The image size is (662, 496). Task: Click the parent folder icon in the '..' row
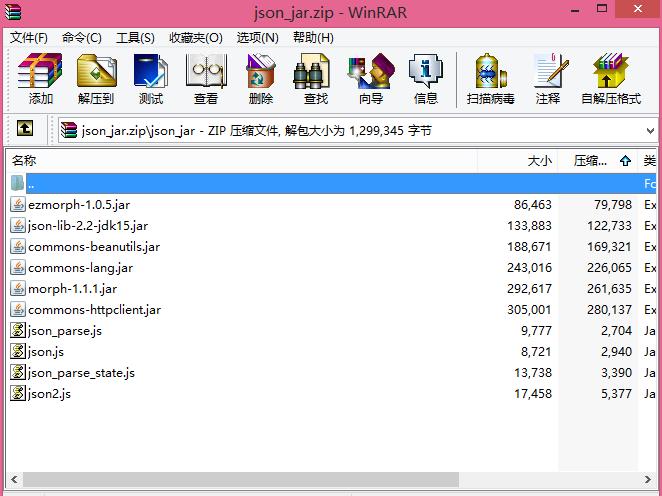17,183
